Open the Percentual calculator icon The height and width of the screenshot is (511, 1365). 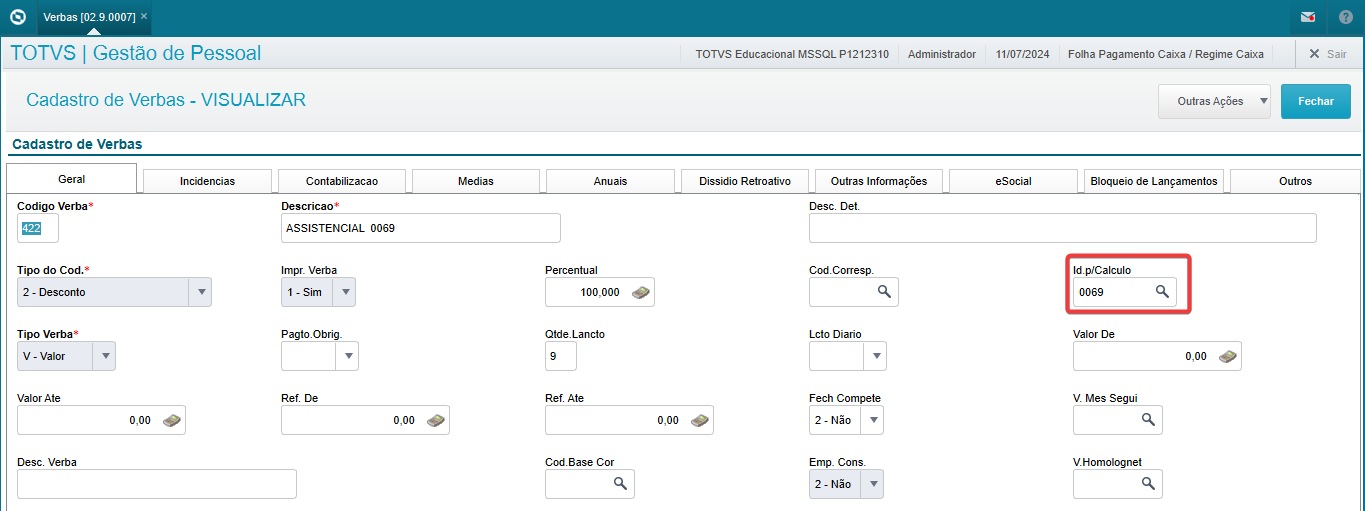(x=642, y=292)
